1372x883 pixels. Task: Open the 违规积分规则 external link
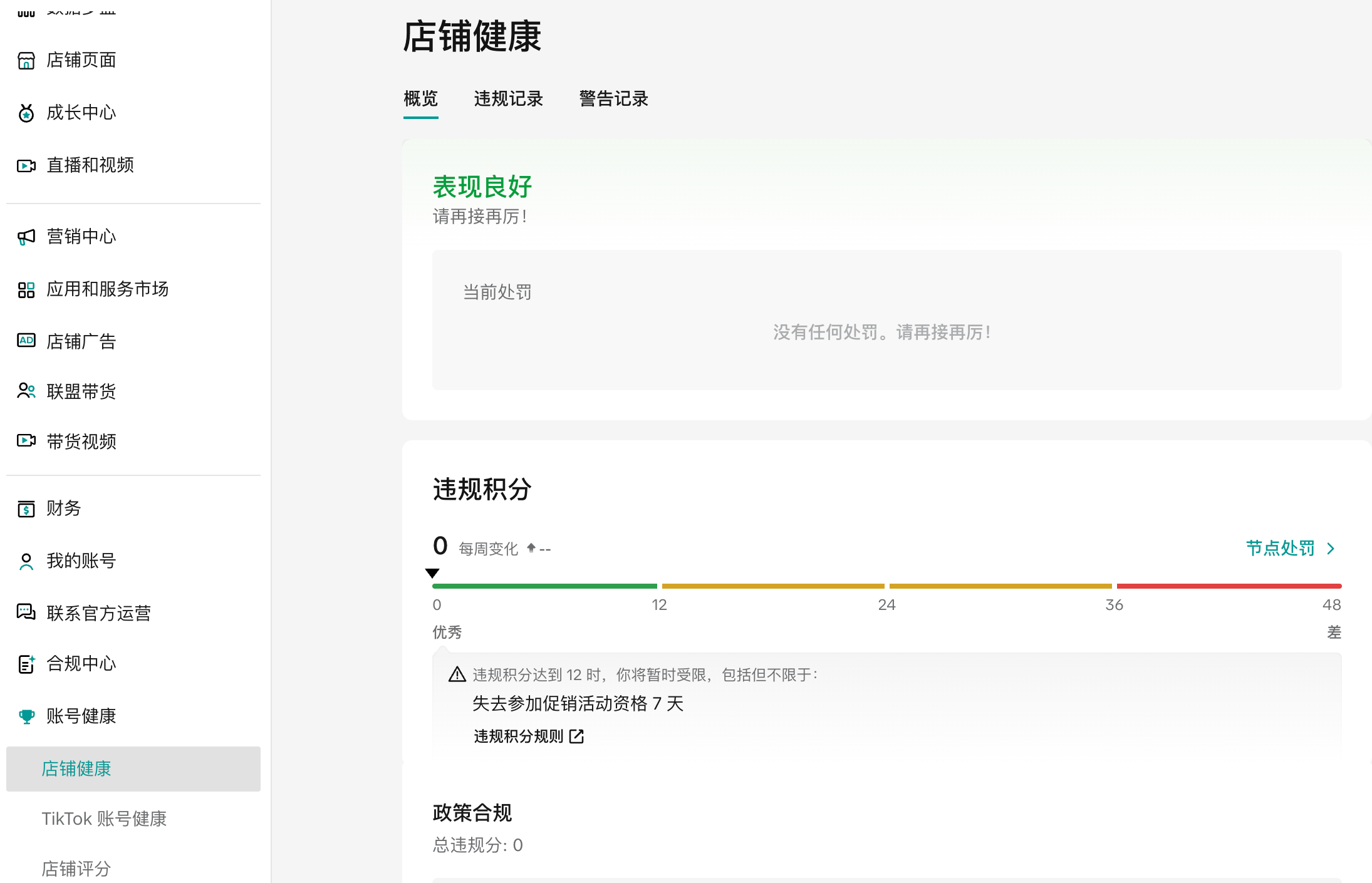(528, 736)
